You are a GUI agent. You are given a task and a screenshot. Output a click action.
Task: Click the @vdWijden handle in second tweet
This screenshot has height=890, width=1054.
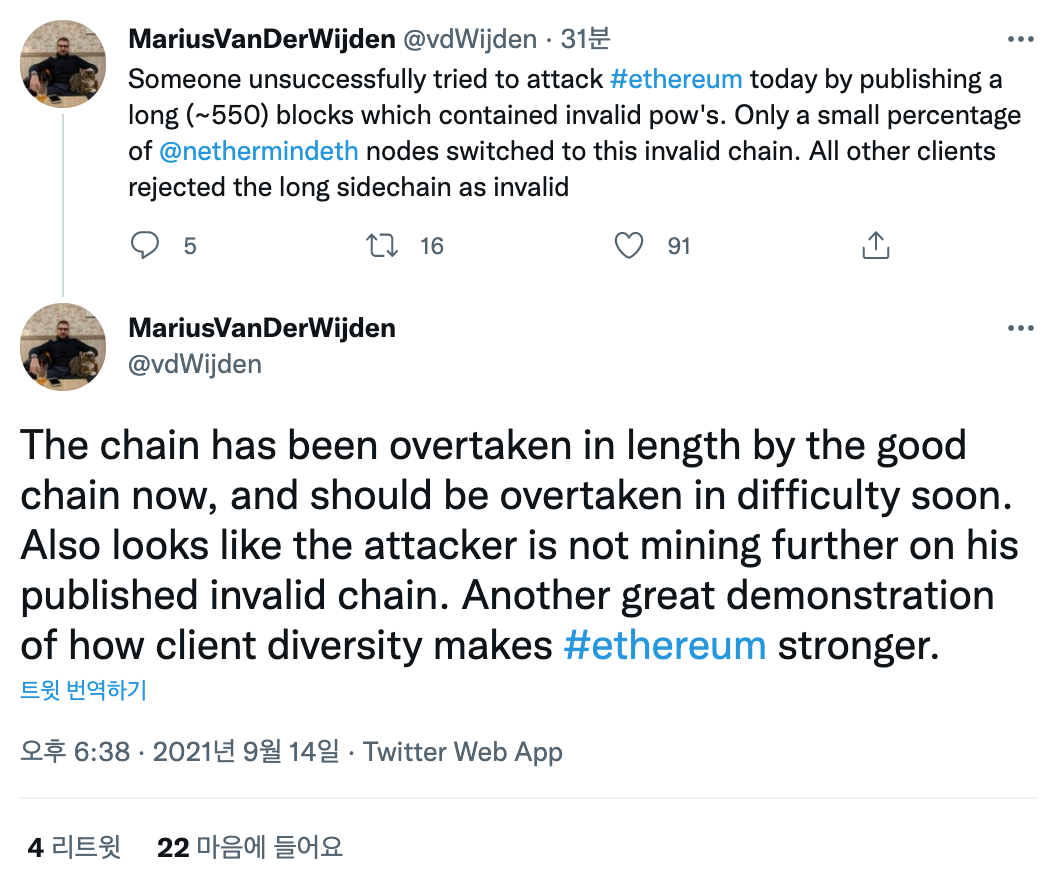pyautogui.click(x=195, y=364)
